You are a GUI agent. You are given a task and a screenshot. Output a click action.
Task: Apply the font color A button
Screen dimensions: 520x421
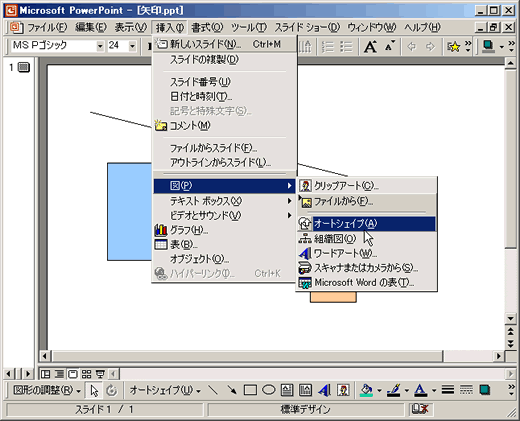(x=421, y=390)
